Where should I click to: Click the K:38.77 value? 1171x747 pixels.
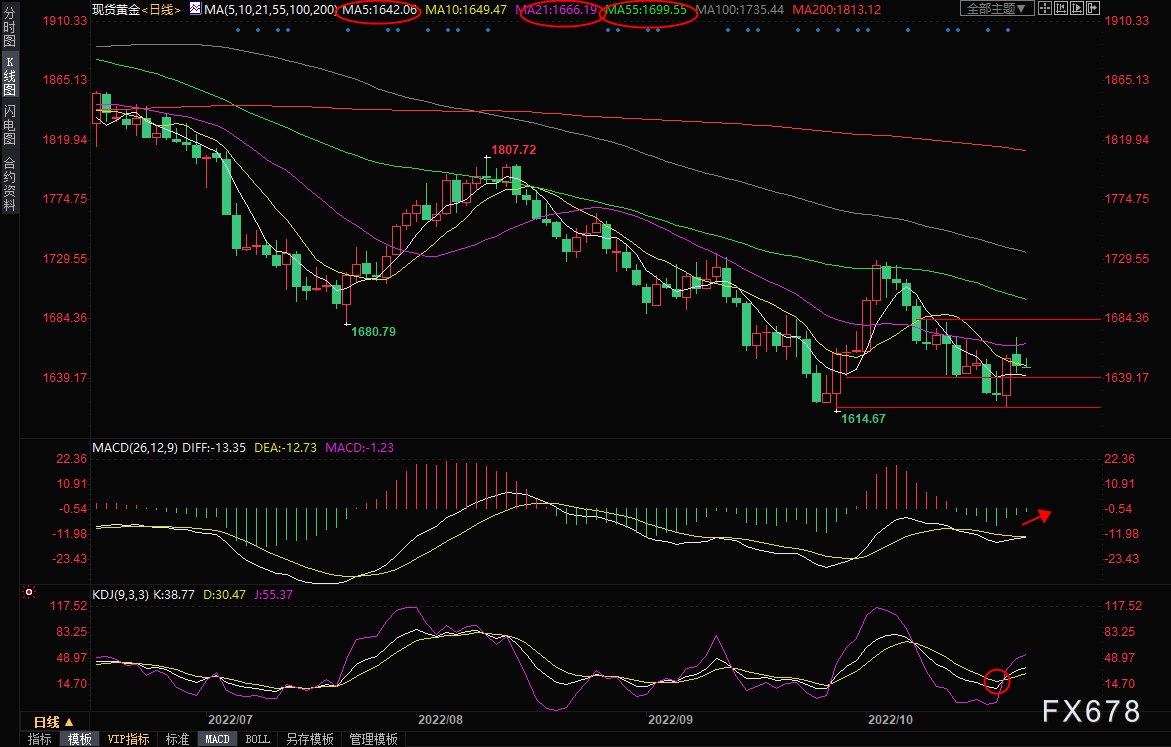point(174,595)
